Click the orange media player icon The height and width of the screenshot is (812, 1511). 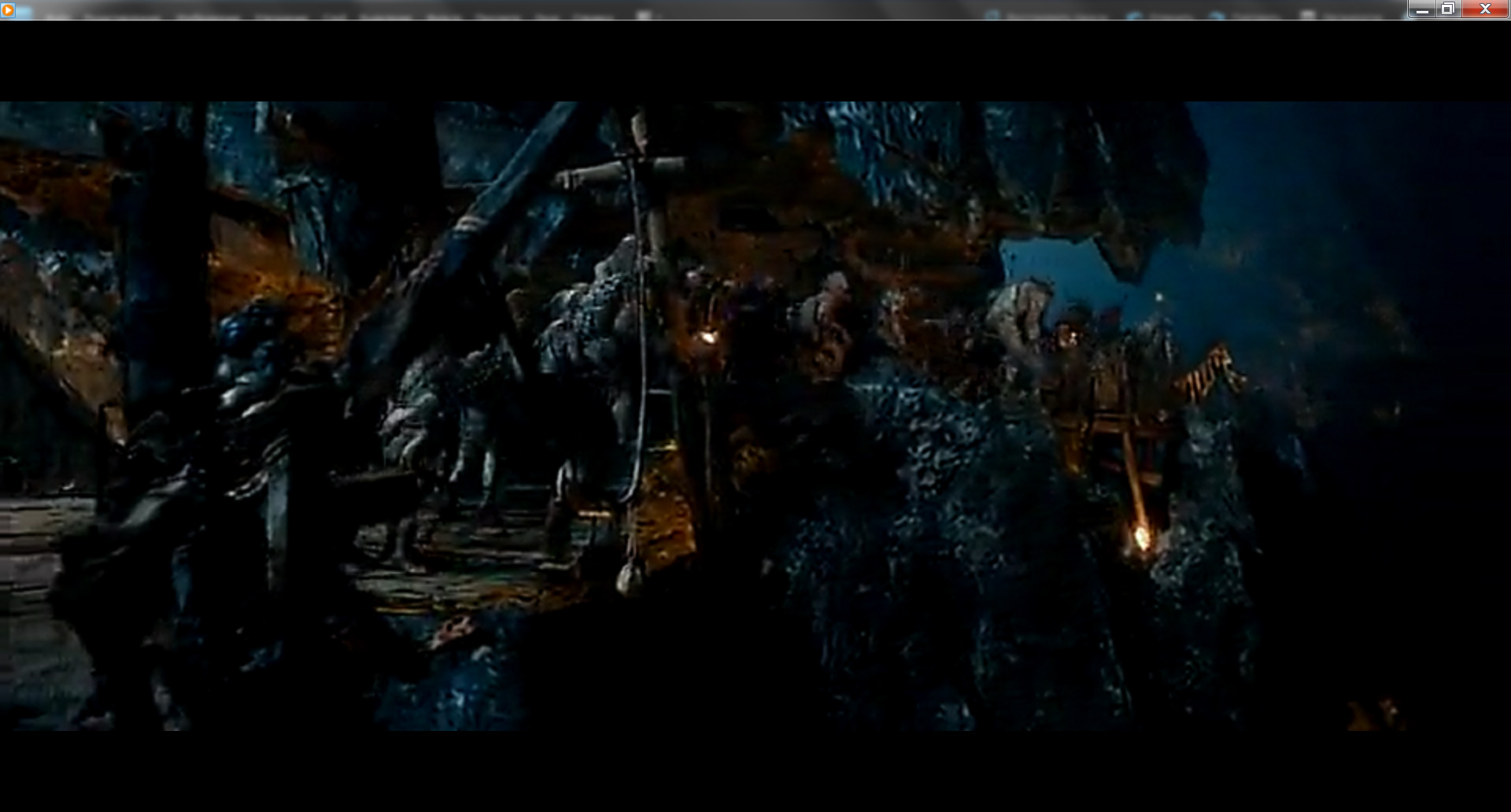pos(8,10)
